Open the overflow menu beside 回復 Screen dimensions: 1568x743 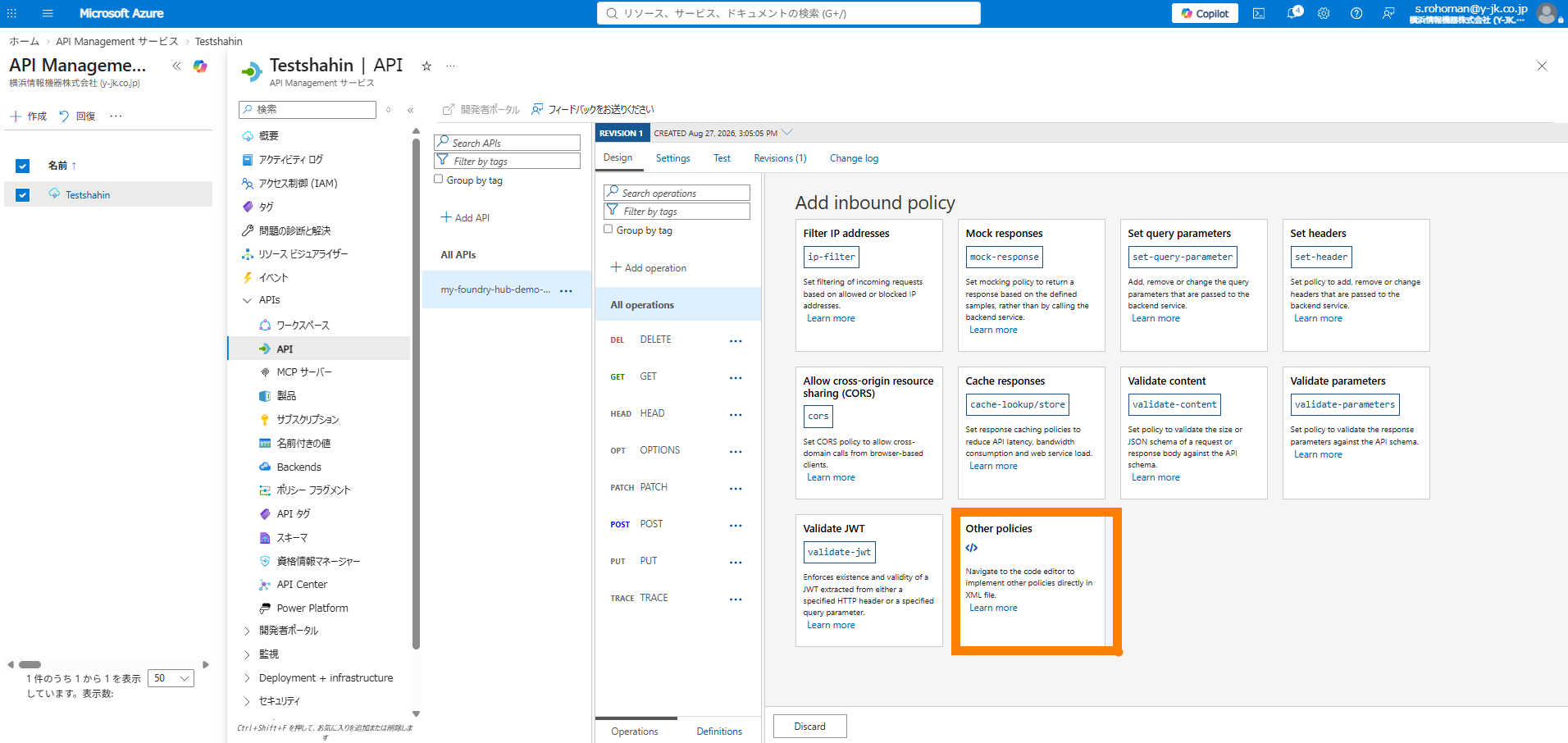116,116
